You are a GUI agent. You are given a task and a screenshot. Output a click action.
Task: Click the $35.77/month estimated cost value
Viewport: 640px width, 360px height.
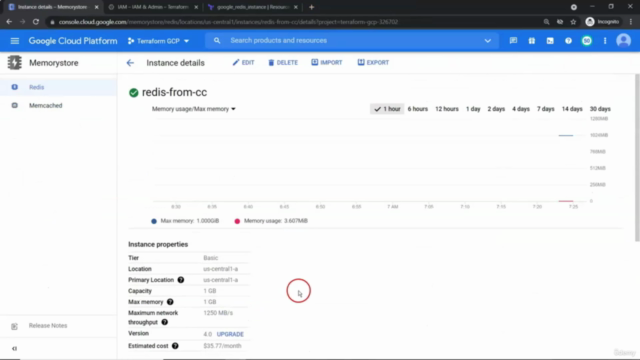(x=222, y=346)
